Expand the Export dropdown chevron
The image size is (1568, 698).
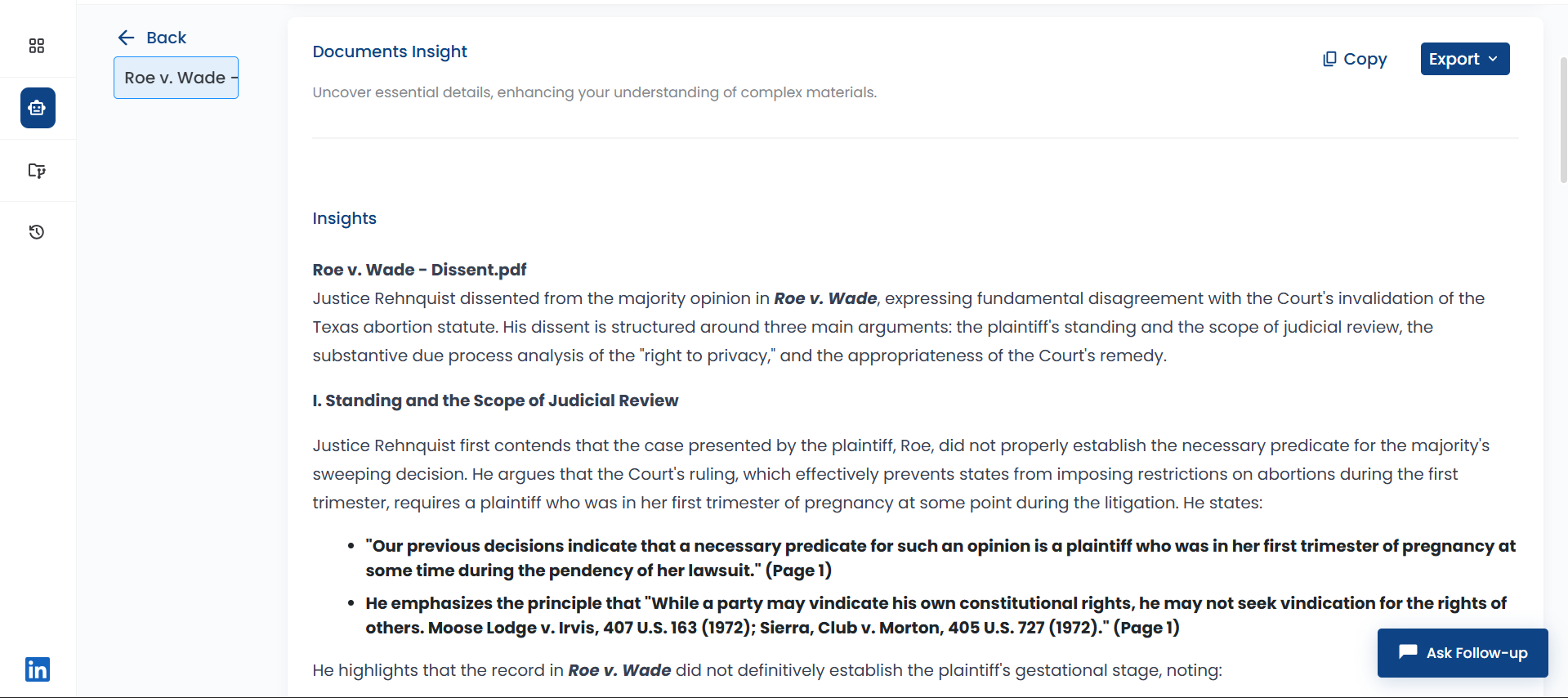click(1493, 59)
